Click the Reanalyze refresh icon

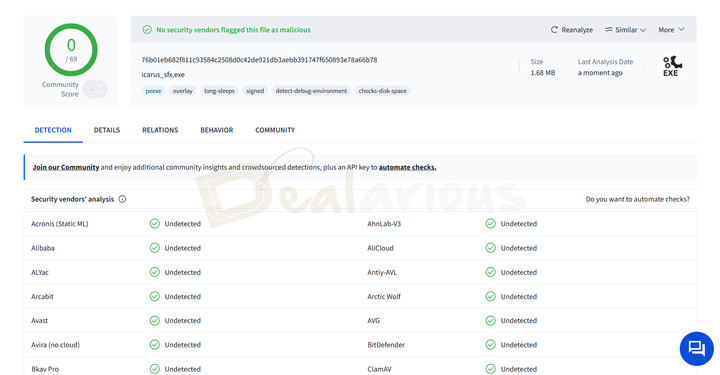click(x=554, y=29)
